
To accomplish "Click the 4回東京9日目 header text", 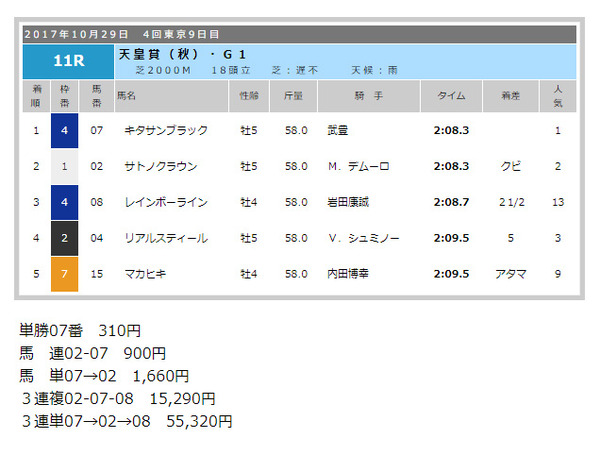I will click(181, 34).
